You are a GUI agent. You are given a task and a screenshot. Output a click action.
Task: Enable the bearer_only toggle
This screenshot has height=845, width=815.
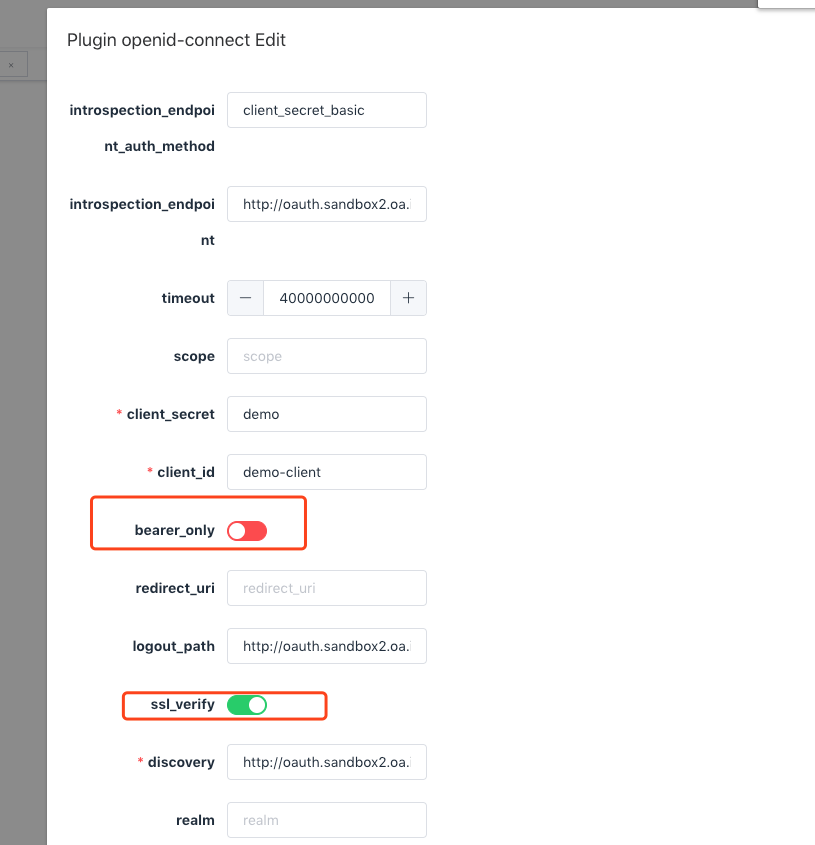click(x=246, y=530)
